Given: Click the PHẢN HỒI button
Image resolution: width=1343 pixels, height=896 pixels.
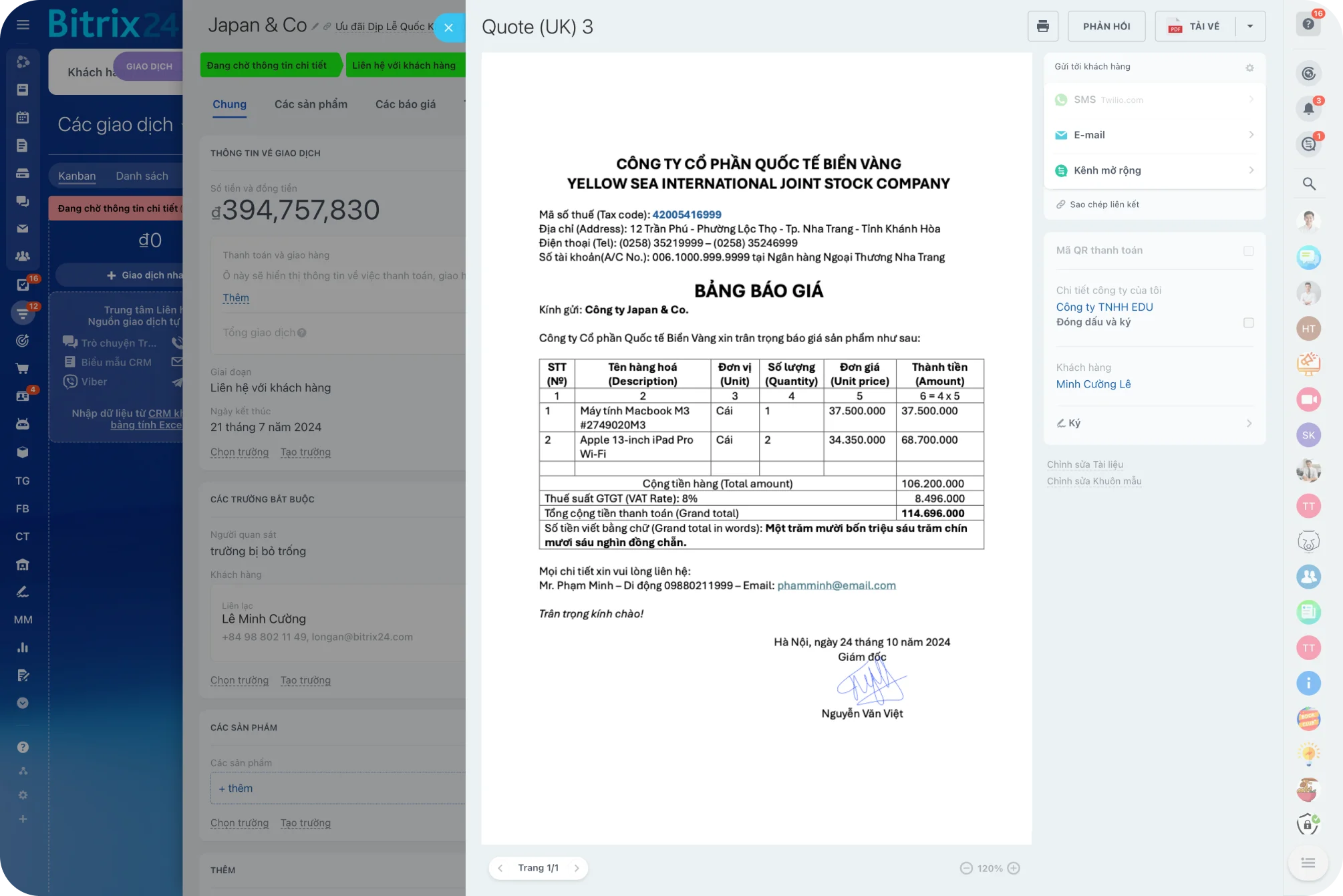Looking at the screenshot, I should point(1106,27).
